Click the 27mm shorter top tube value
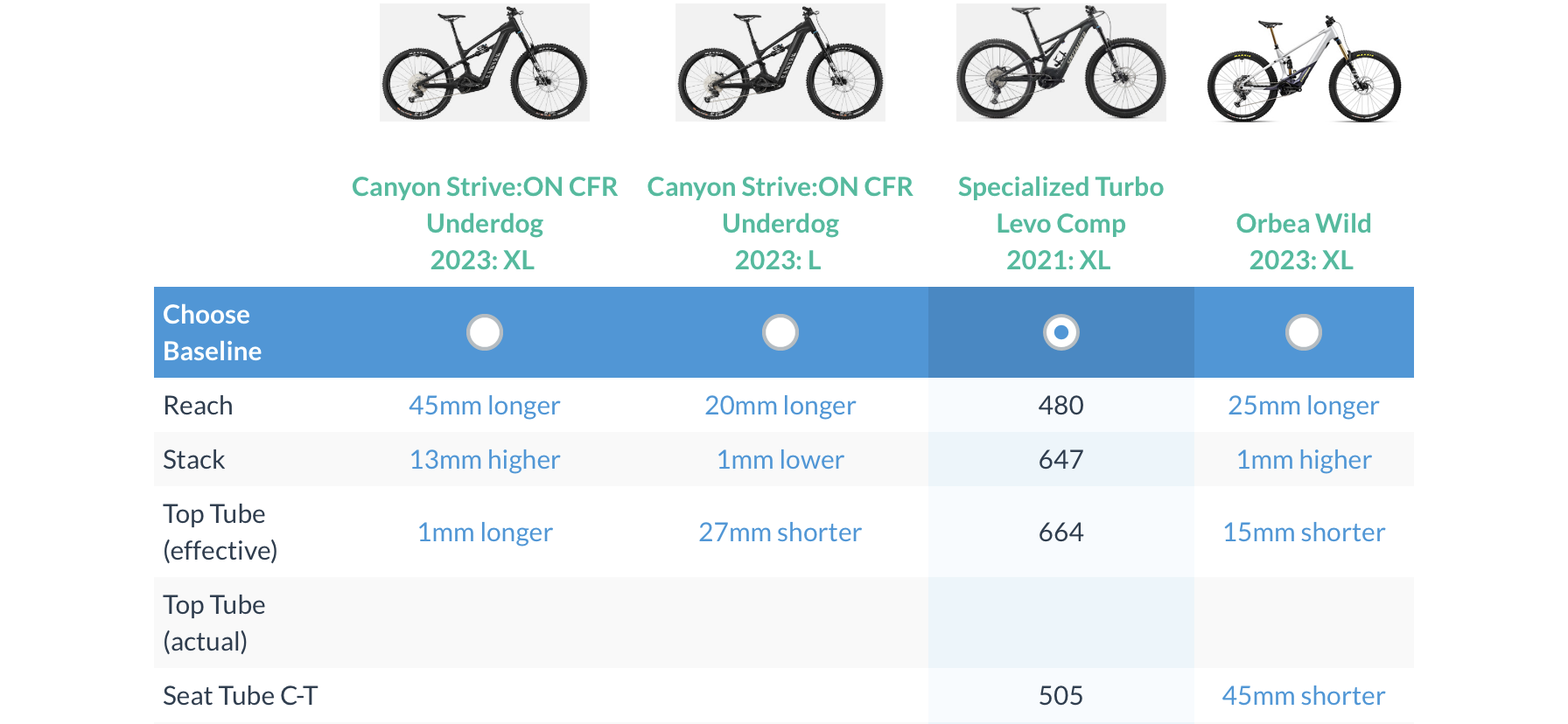This screenshot has width=1568, height=724. click(780, 533)
